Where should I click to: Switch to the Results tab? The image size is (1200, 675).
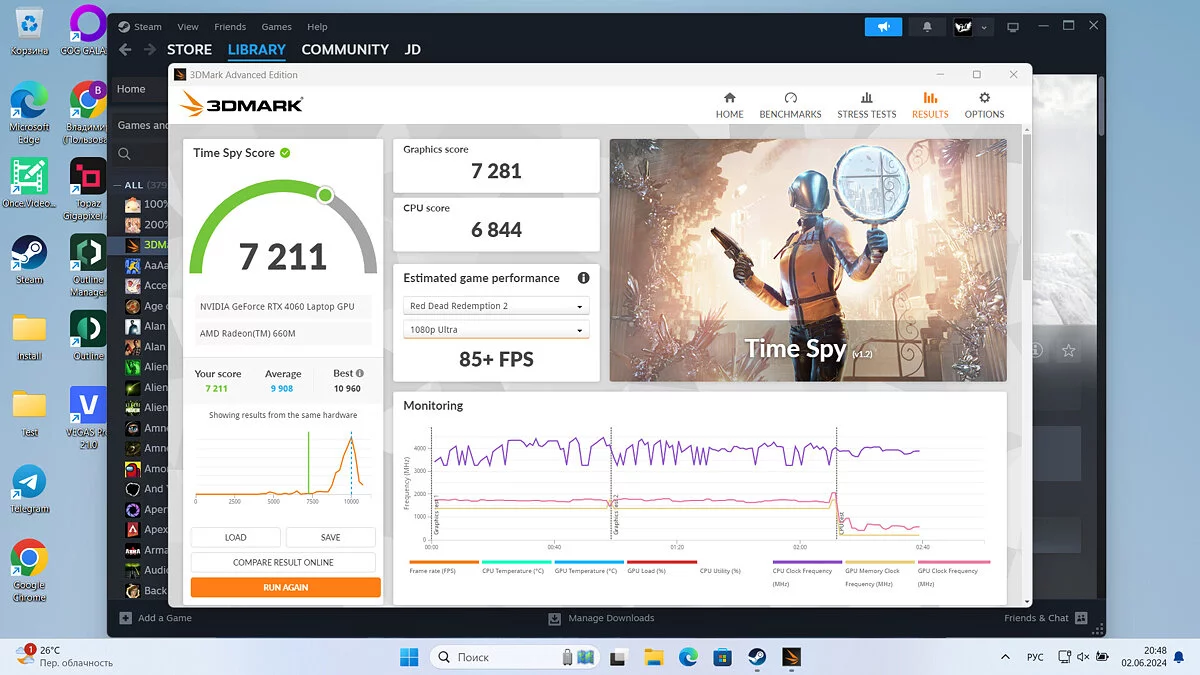930,105
